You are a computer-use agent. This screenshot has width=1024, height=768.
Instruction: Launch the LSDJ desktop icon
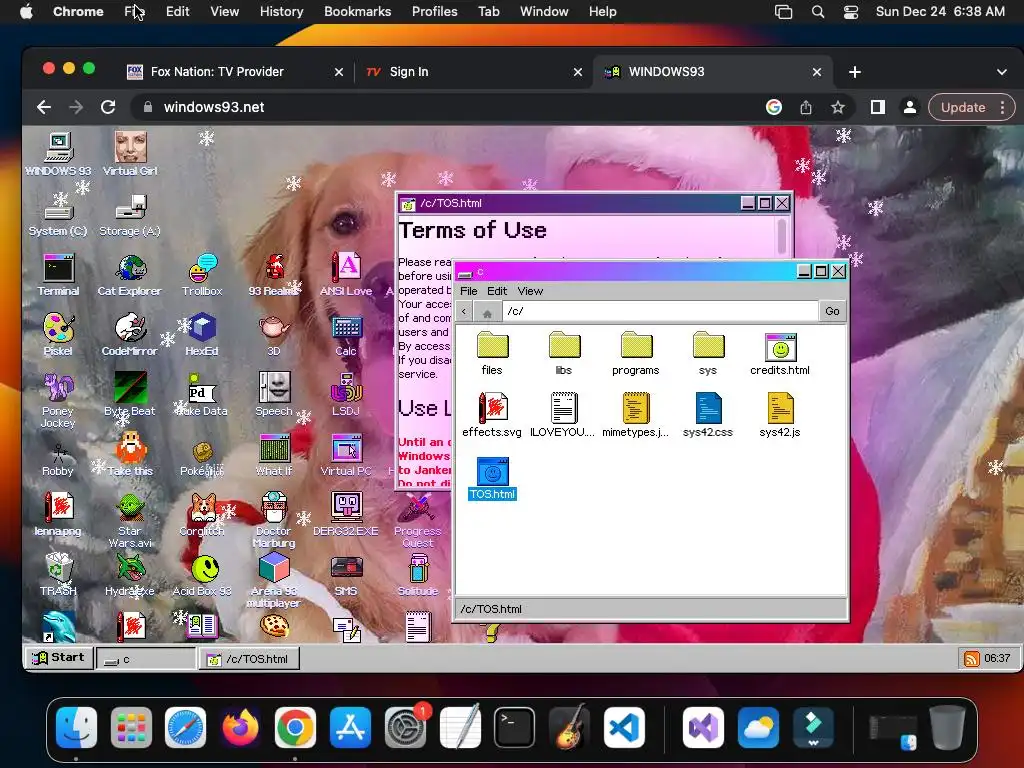(x=345, y=394)
